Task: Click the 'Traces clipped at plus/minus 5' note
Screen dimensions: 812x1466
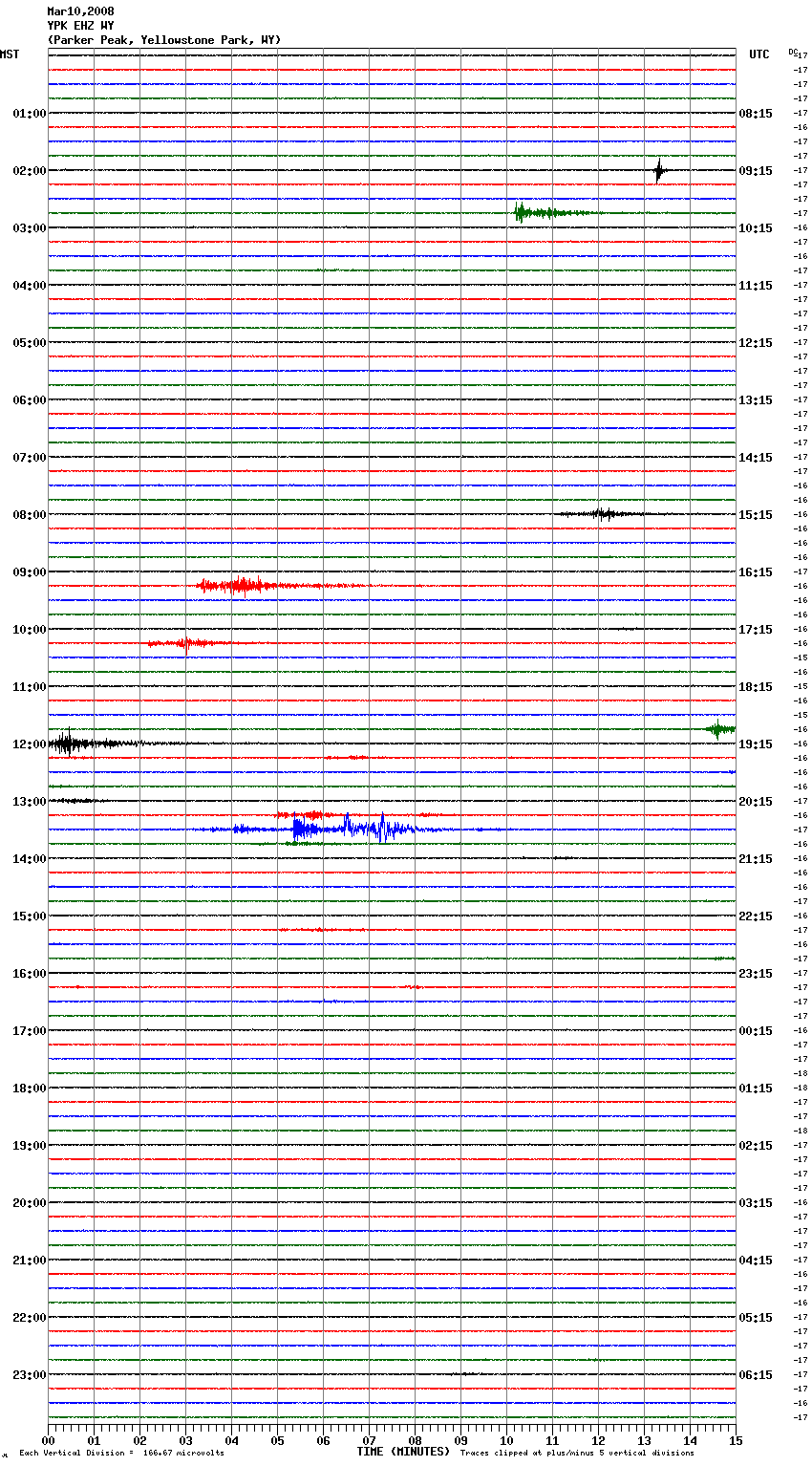Action: pyautogui.click(x=577, y=1454)
